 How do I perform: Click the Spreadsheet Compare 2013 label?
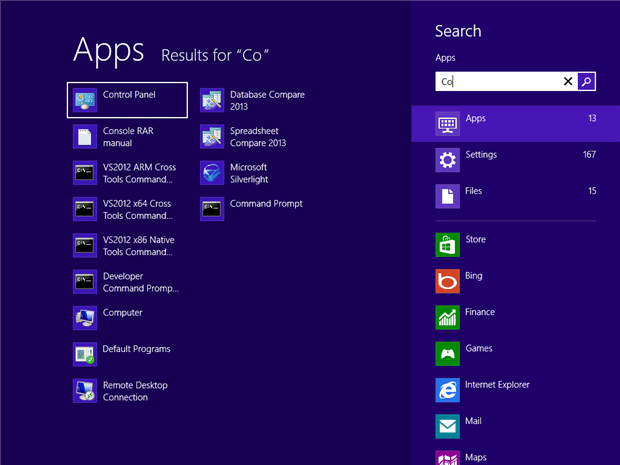tap(258, 137)
